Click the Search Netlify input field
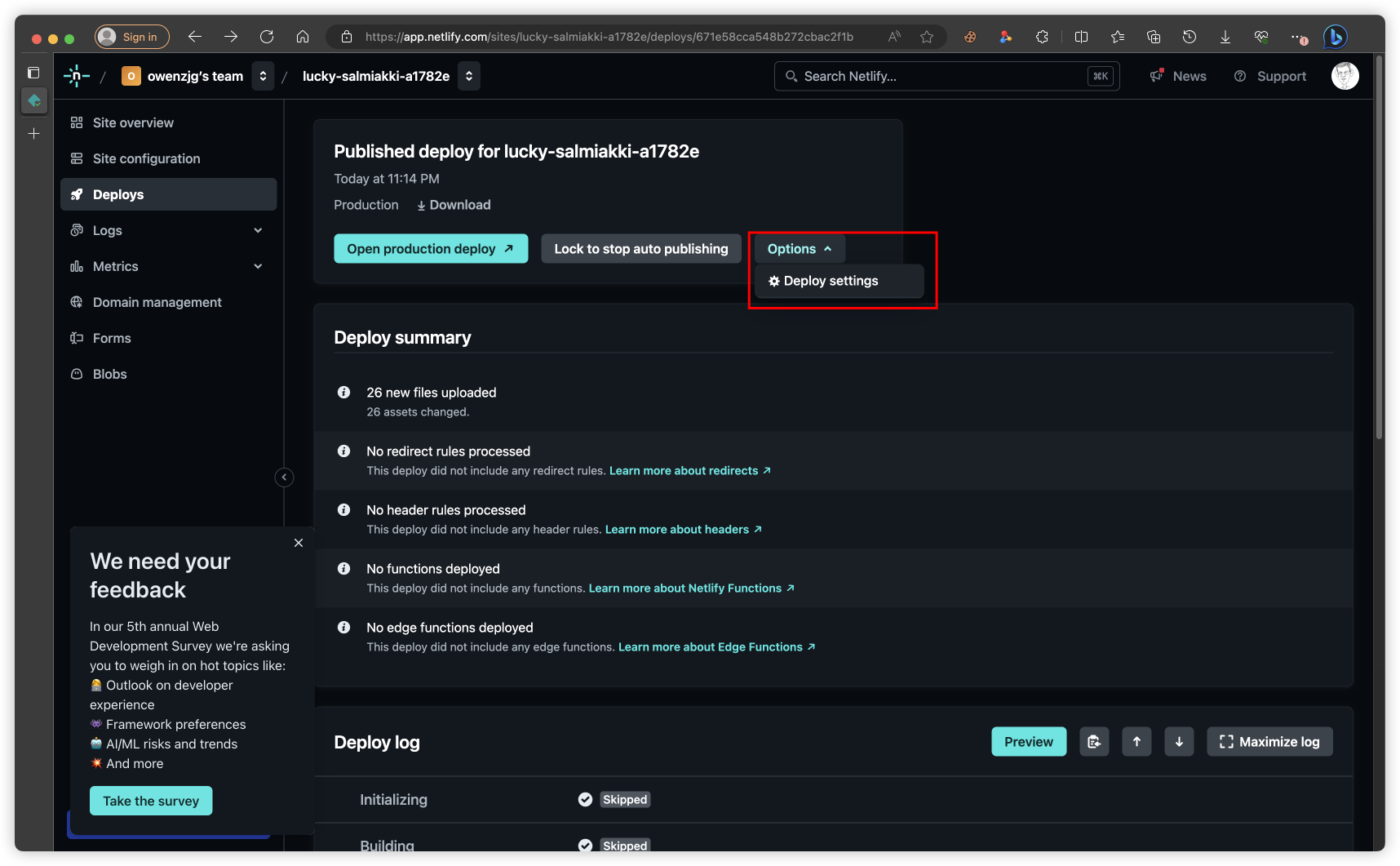Viewport: 1400px width, 866px height. [946, 76]
